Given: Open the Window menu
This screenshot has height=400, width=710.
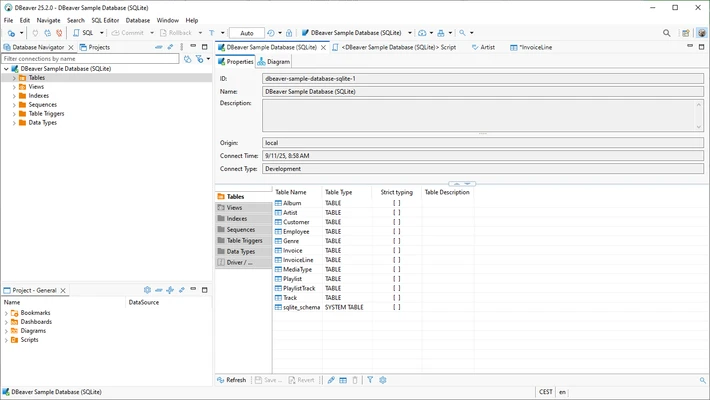Looking at the screenshot, I should [x=168, y=20].
